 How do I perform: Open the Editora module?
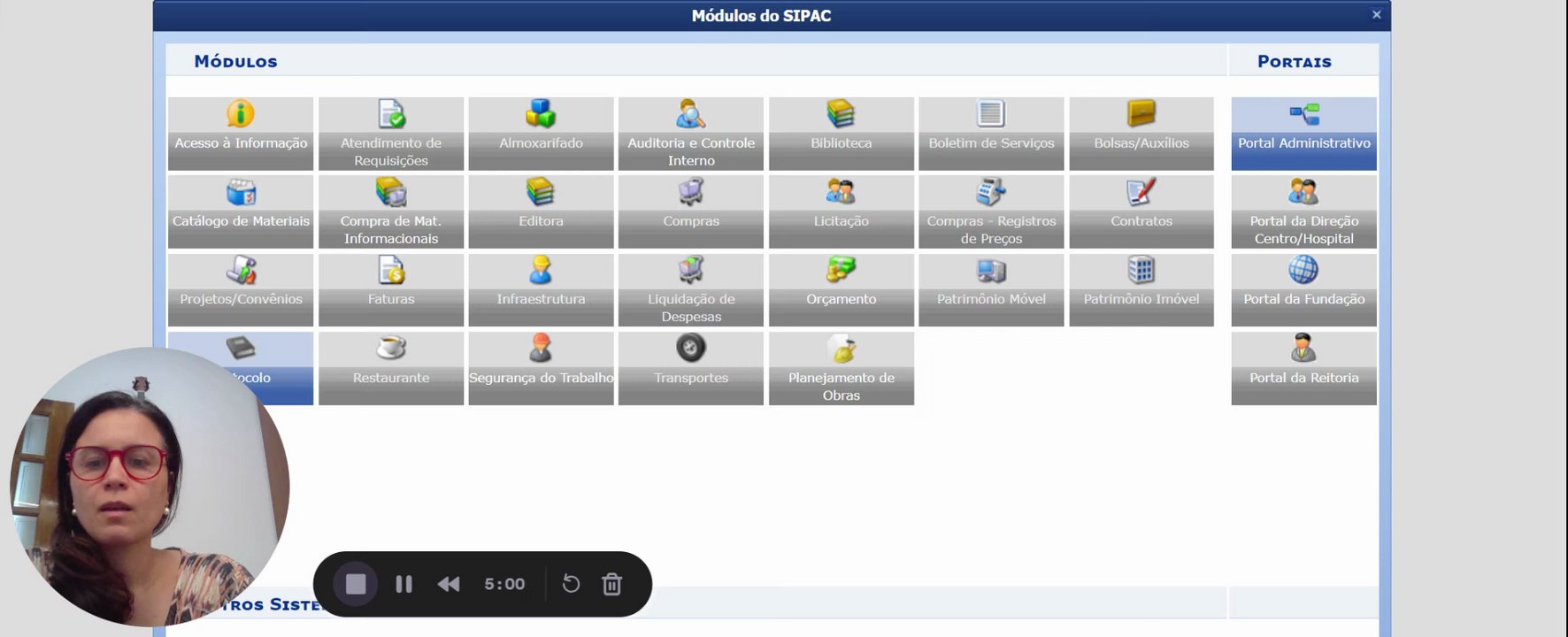tap(541, 211)
